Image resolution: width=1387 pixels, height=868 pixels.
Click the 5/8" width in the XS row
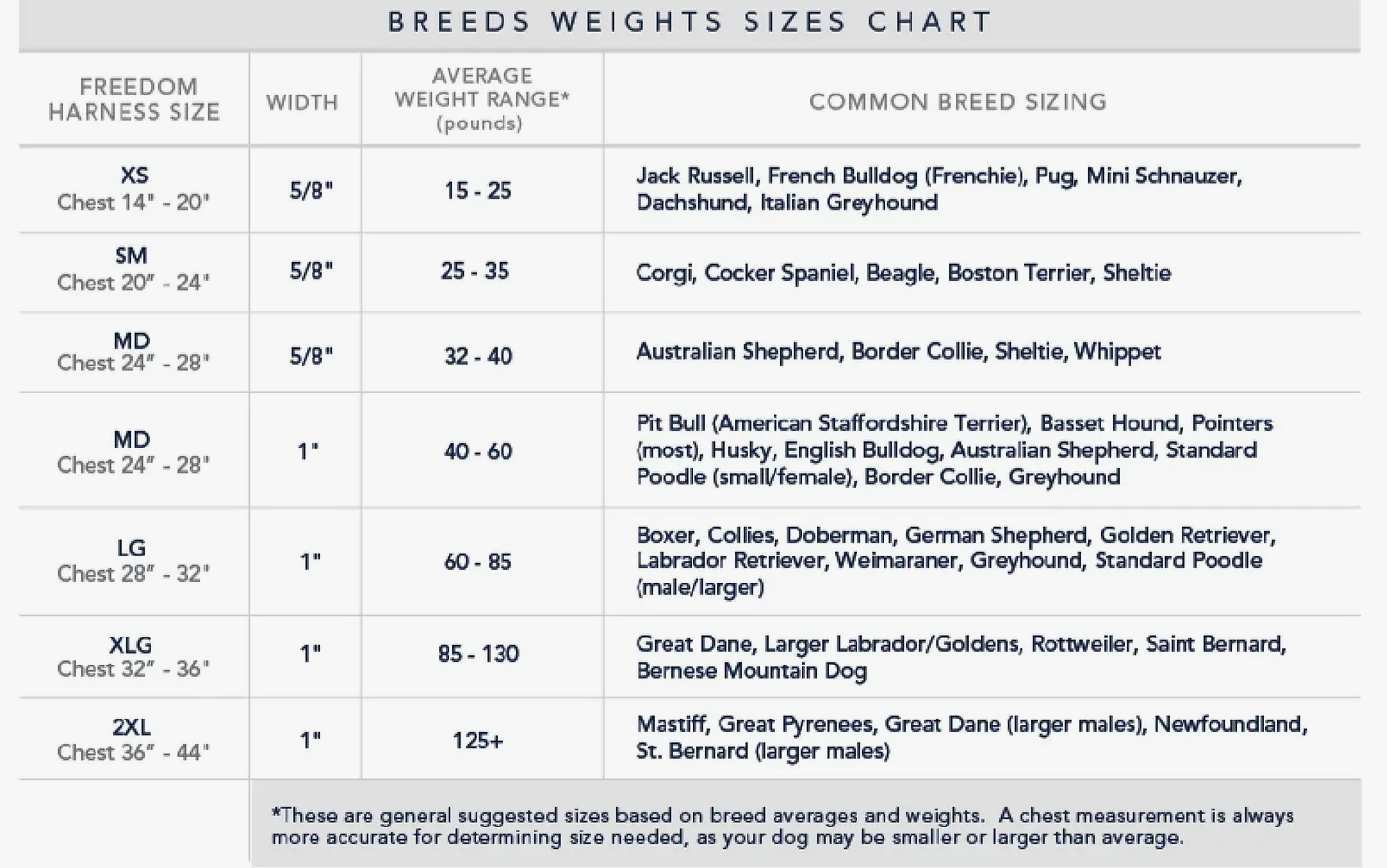(x=311, y=190)
